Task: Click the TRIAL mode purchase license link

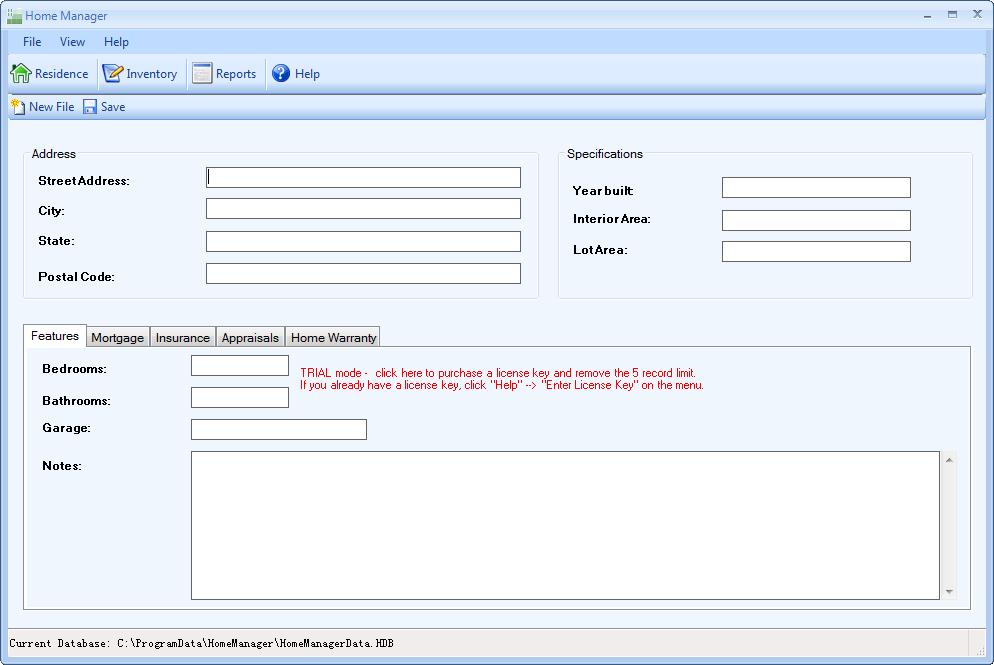Action: coord(498,373)
